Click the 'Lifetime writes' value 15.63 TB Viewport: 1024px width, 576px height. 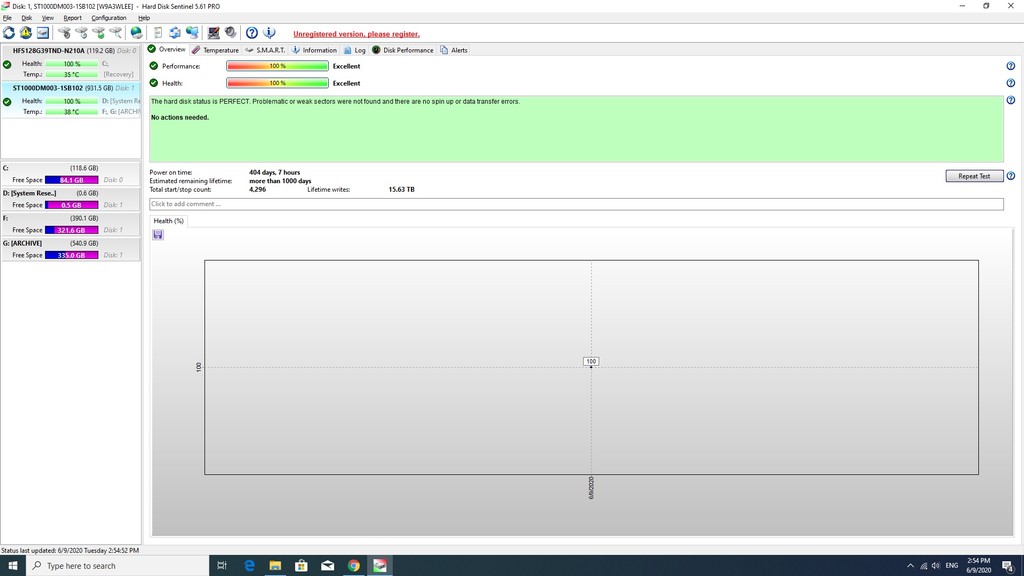(x=402, y=189)
